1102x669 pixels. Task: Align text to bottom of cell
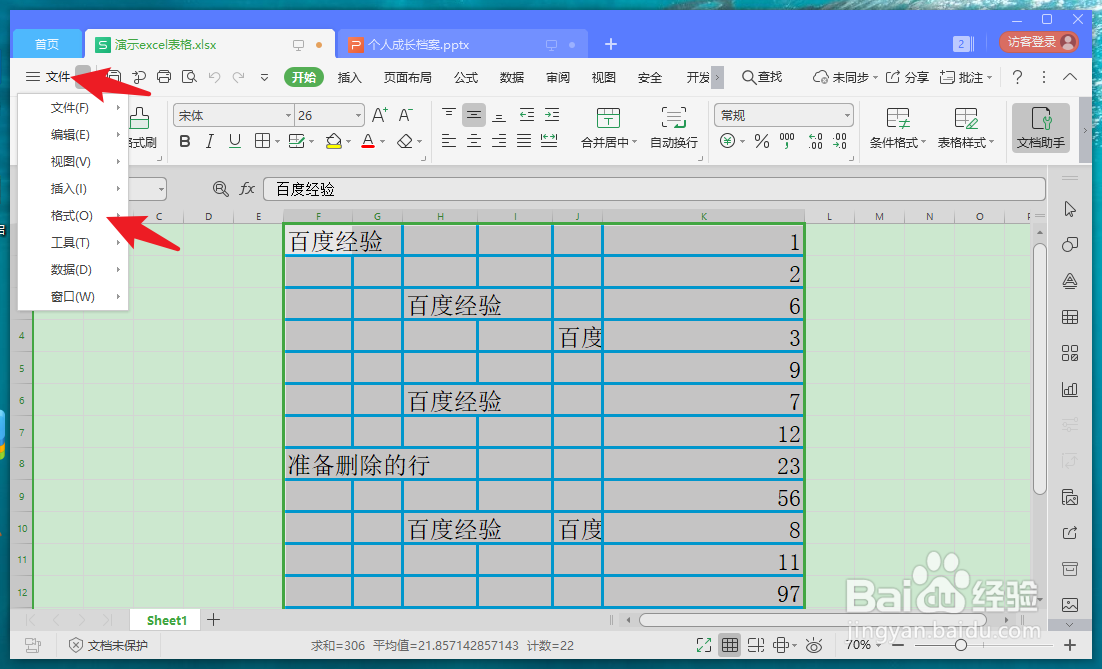[x=499, y=115]
